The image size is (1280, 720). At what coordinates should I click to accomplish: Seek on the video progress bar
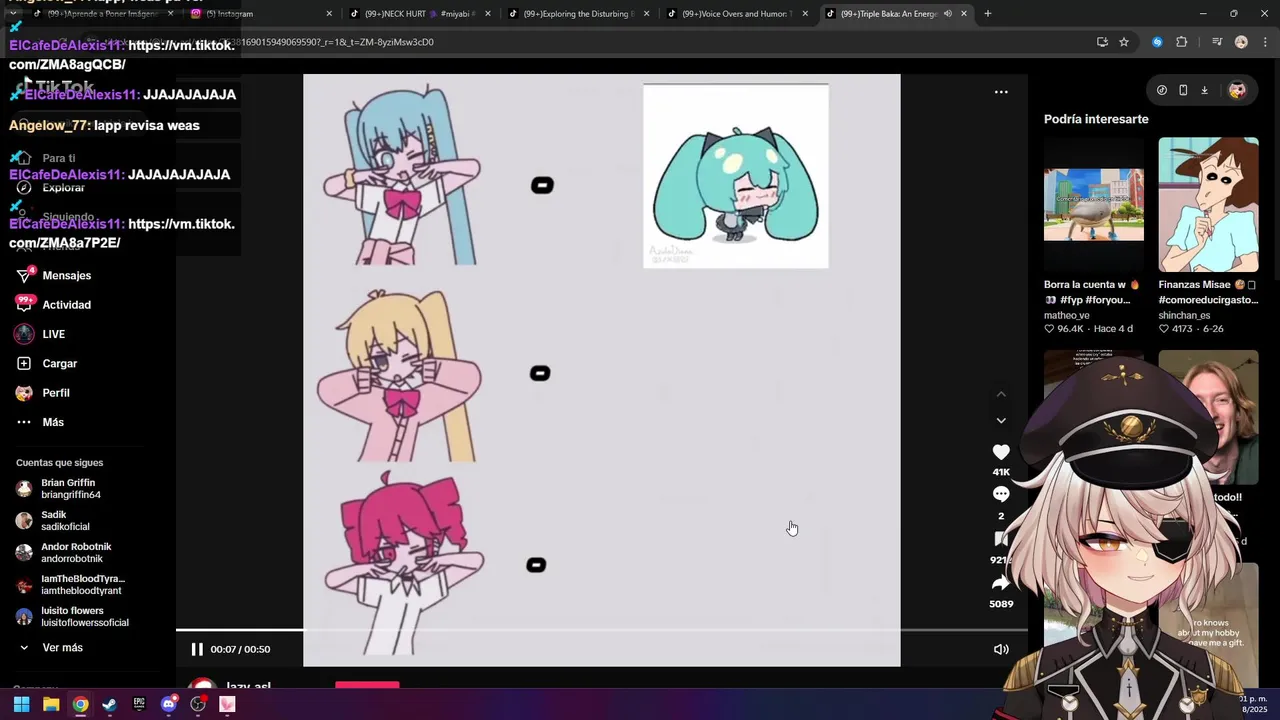(602, 630)
